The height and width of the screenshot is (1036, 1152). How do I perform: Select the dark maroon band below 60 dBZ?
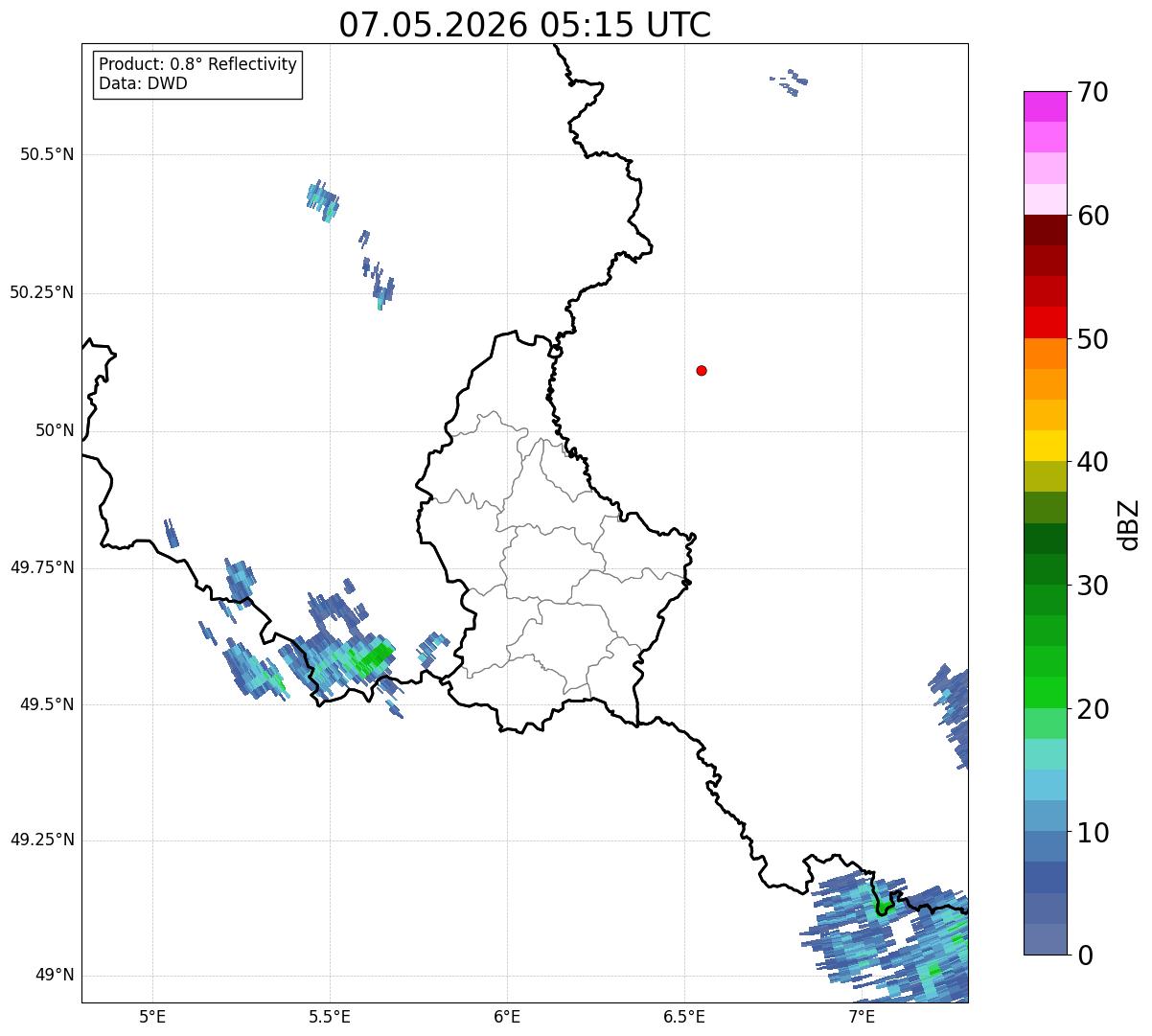(1045, 230)
